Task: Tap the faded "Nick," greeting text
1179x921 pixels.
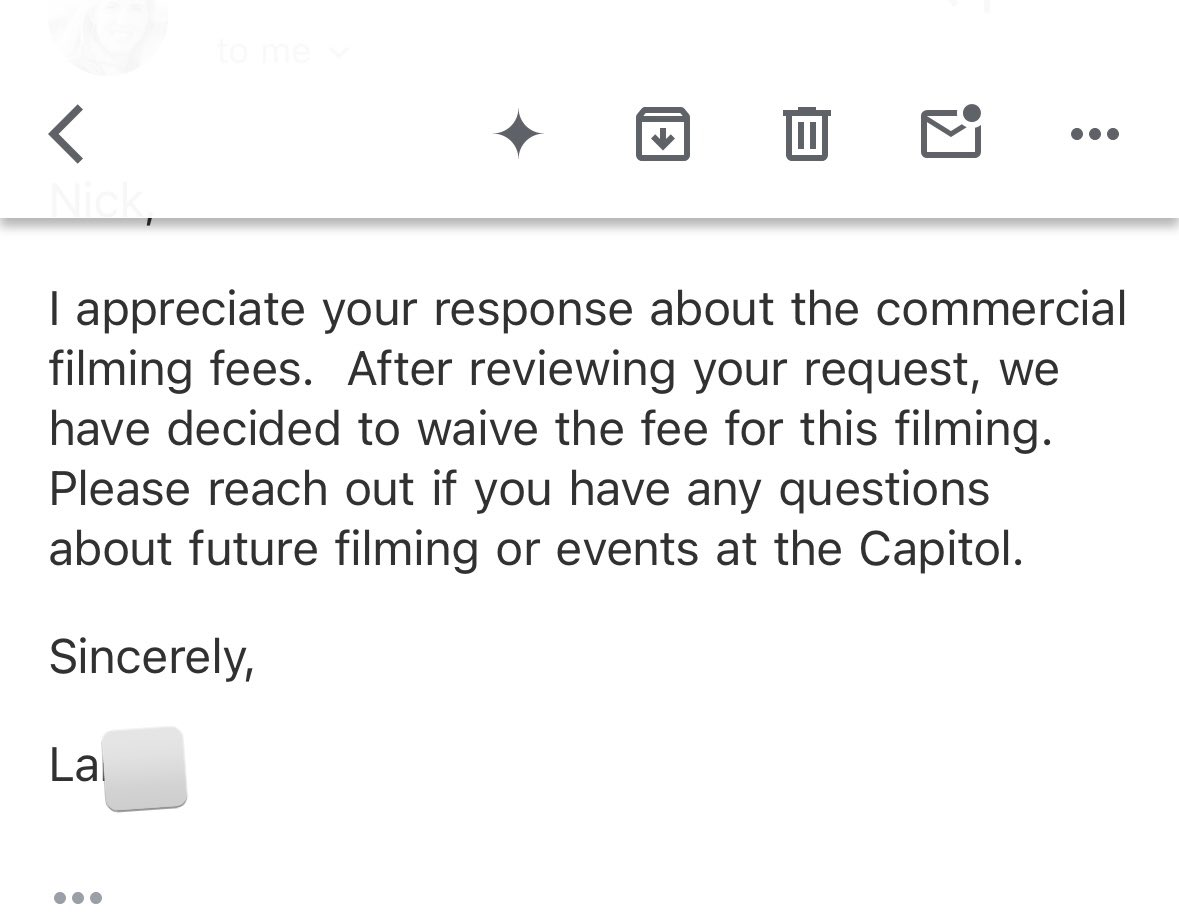Action: (98, 201)
